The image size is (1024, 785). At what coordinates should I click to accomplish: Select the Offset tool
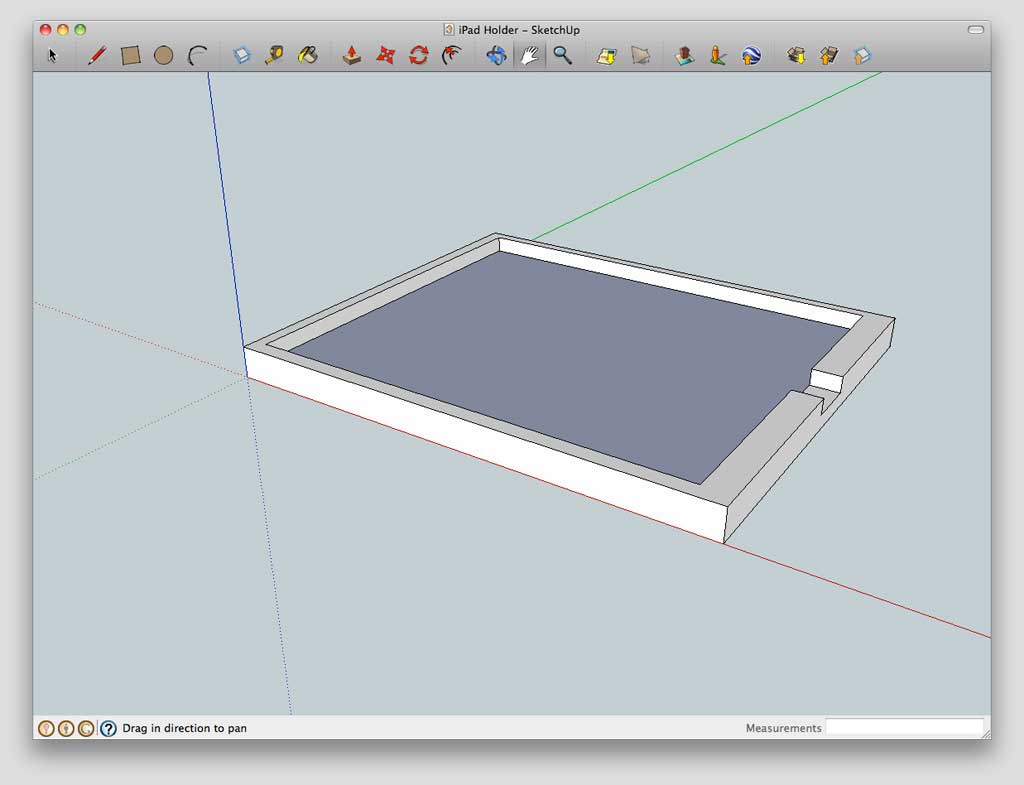click(x=452, y=55)
